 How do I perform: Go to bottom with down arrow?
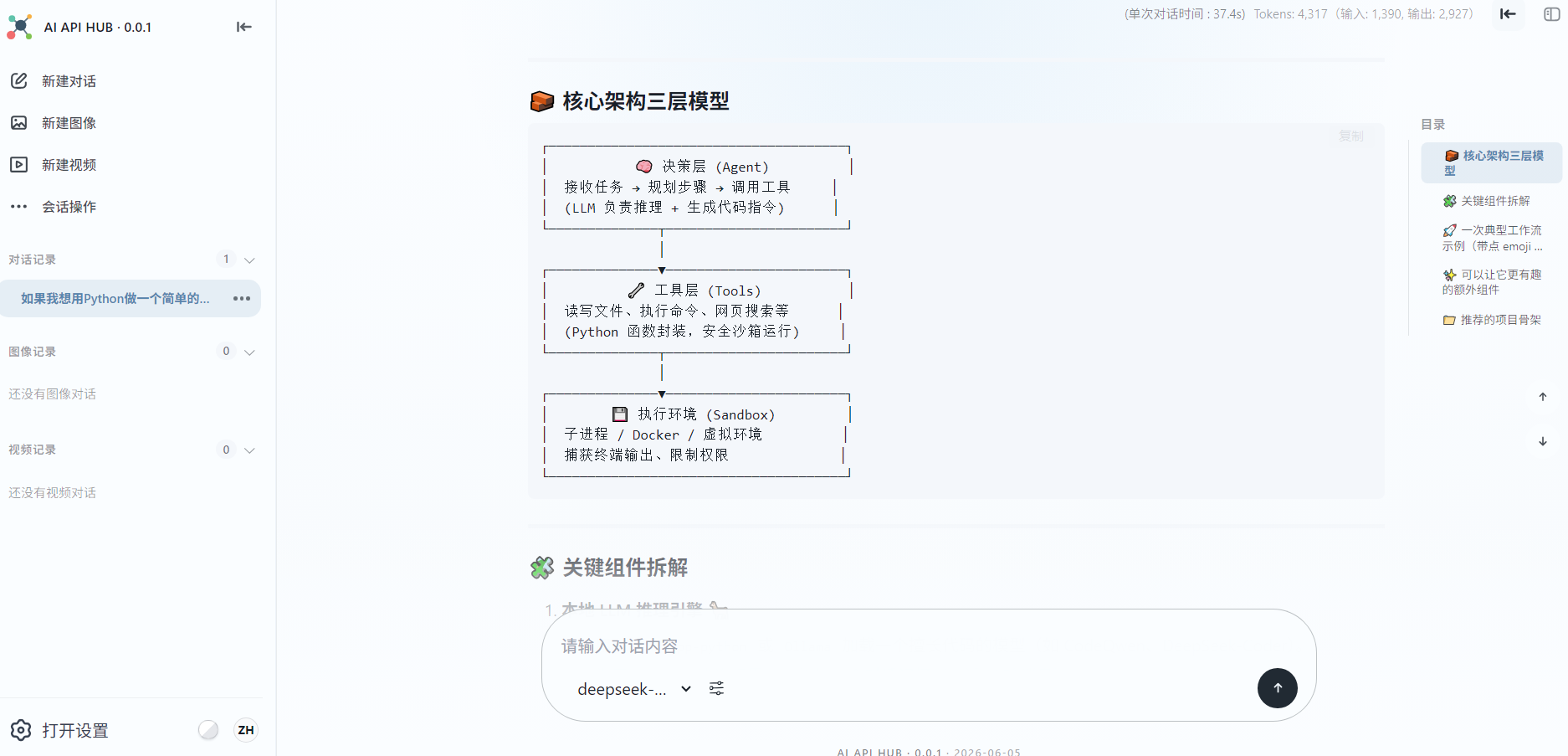[x=1543, y=441]
